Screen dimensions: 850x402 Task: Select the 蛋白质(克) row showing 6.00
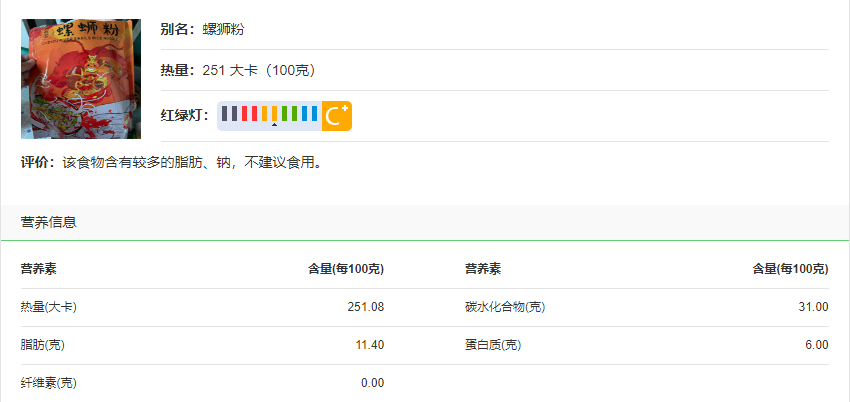[647, 345]
